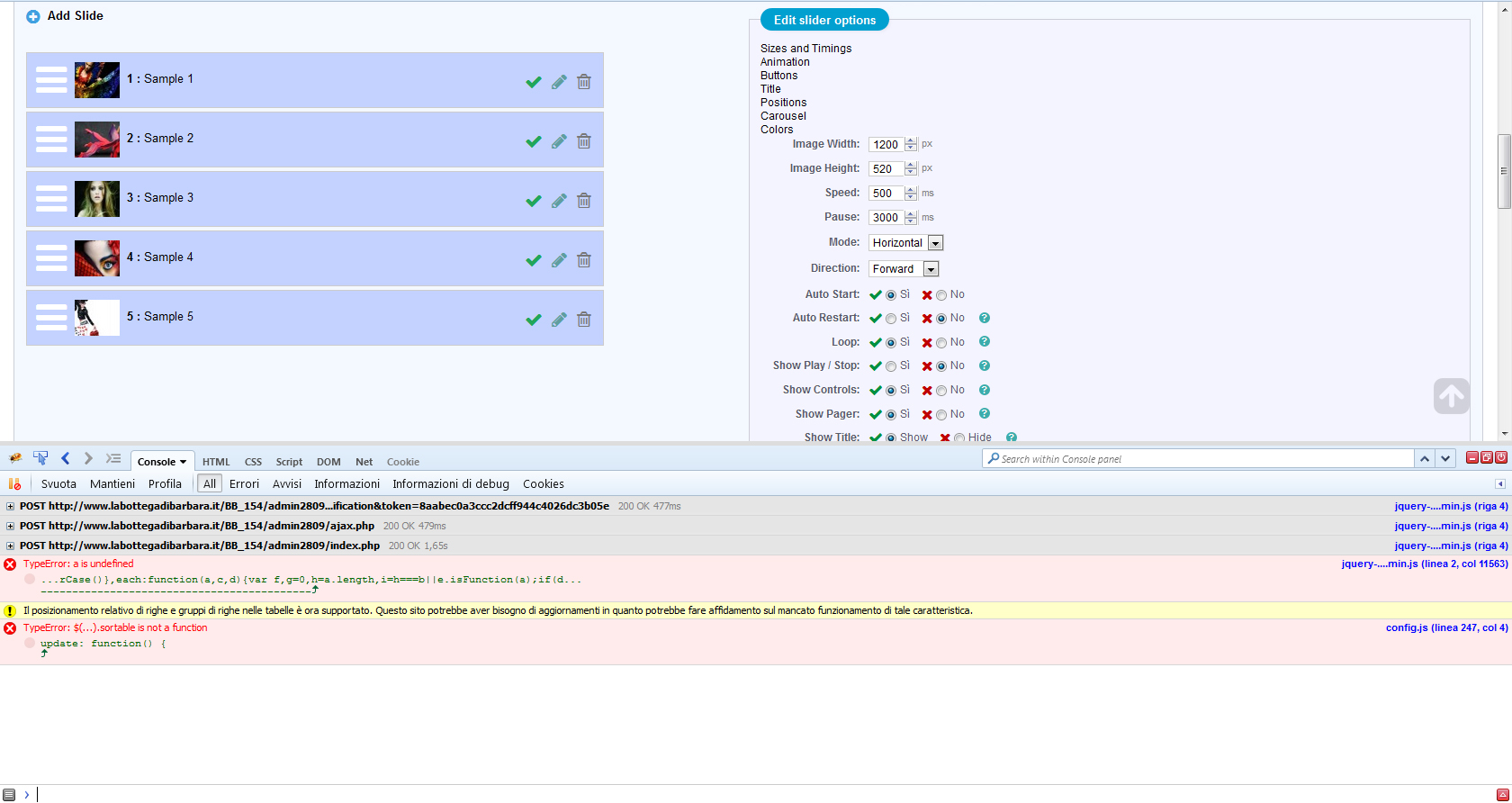Image resolution: width=1512 pixels, height=803 pixels.
Task: Click the Image Height input field
Action: point(886,168)
